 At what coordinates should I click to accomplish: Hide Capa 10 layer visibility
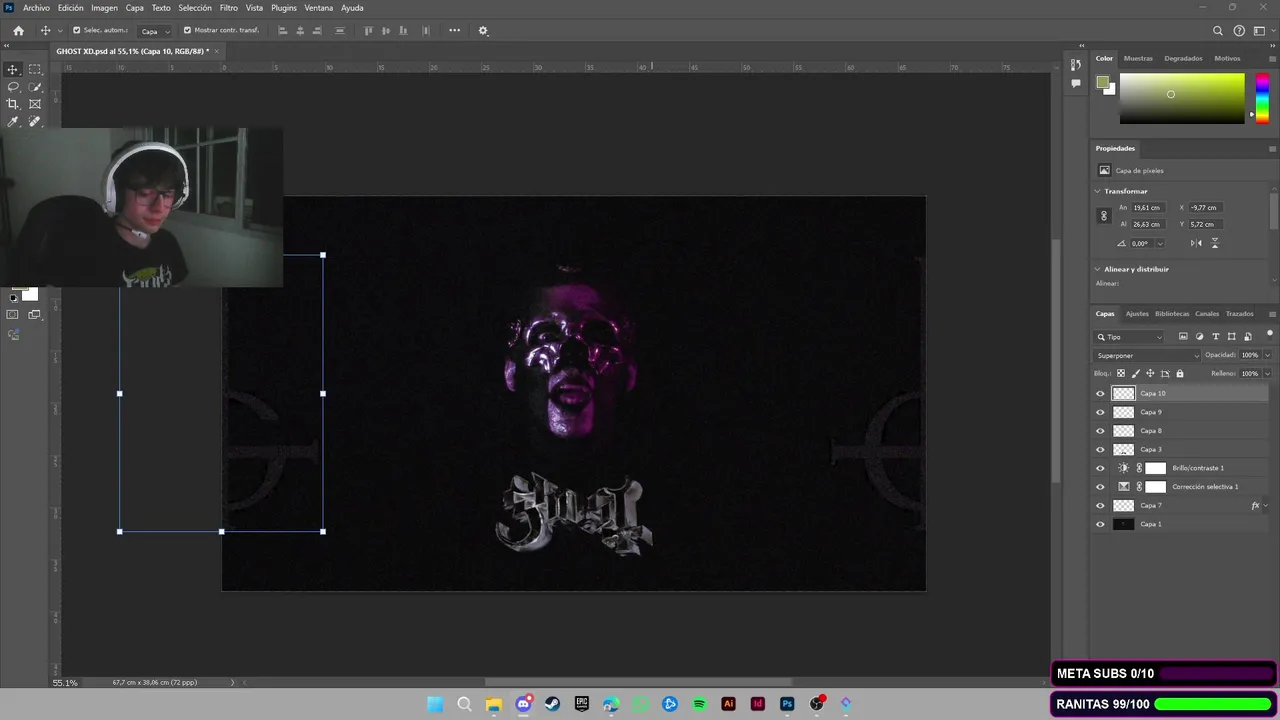pos(1100,394)
